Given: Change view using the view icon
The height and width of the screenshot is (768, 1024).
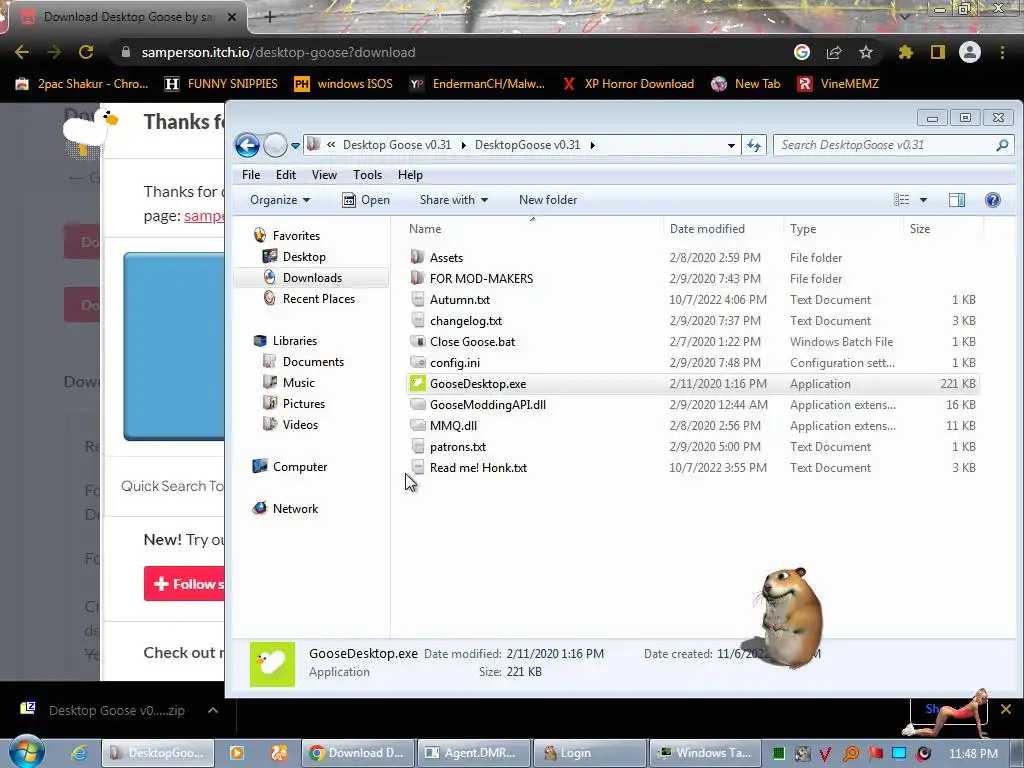Looking at the screenshot, I should click(901, 200).
